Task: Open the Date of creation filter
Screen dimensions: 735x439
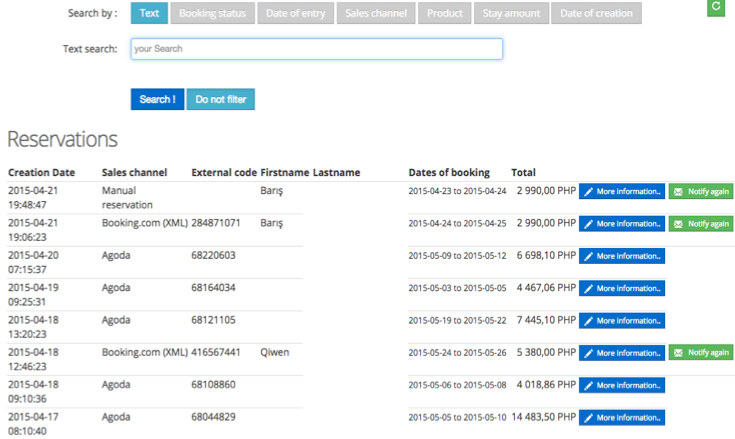Action: pos(597,13)
